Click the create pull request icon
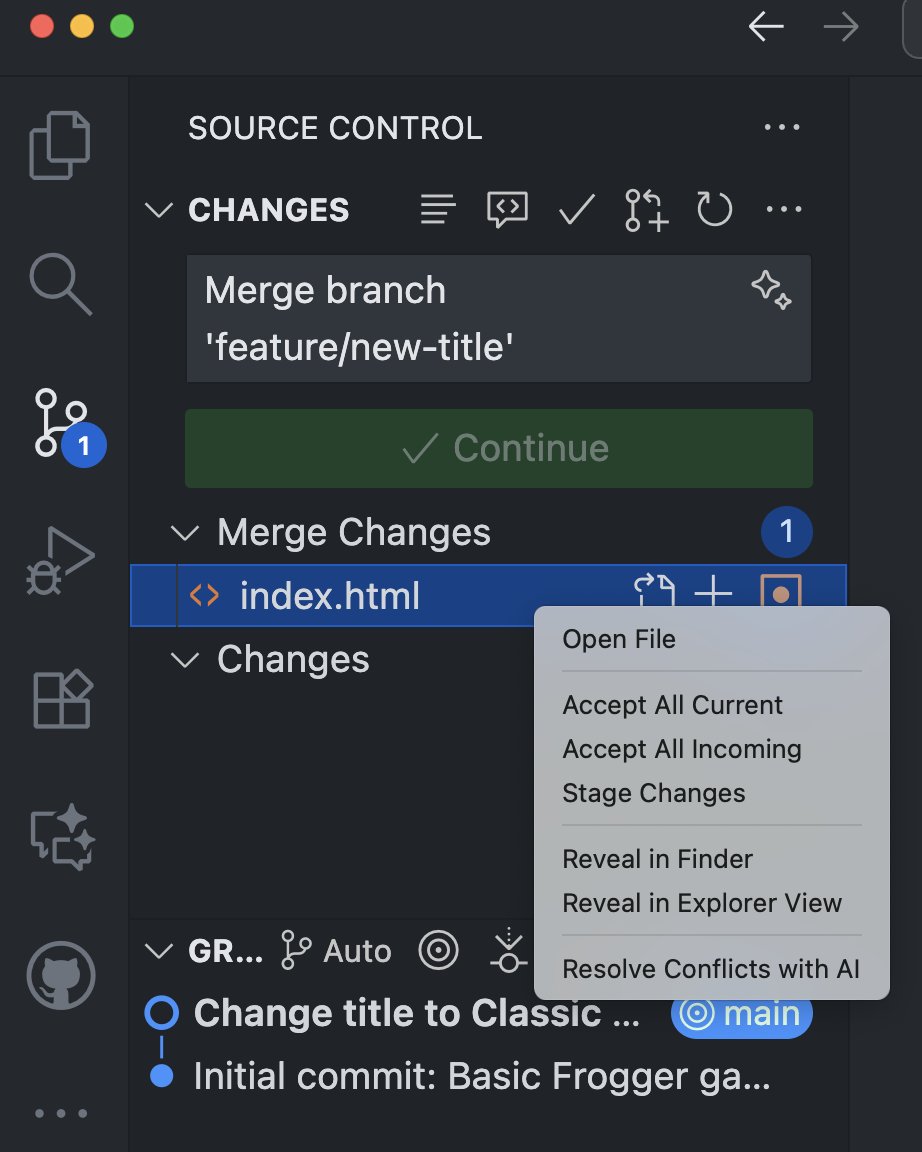The height and width of the screenshot is (1152, 922). [x=646, y=210]
